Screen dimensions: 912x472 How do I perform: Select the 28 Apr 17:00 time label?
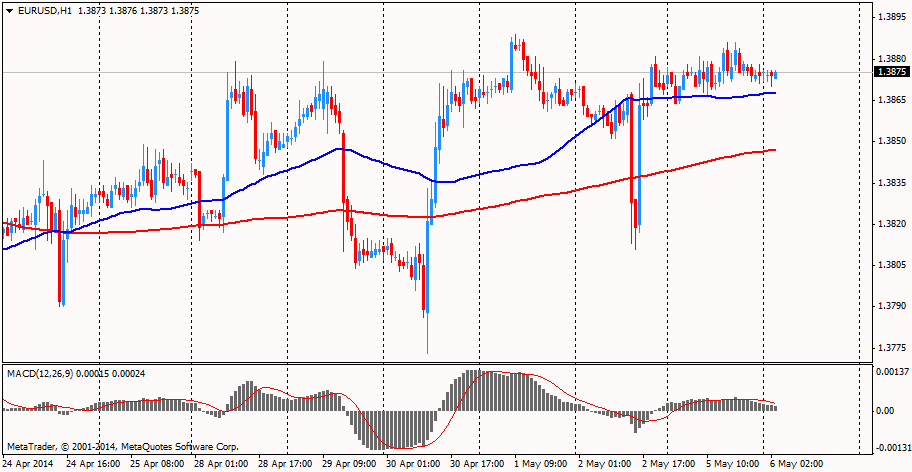coord(285,464)
